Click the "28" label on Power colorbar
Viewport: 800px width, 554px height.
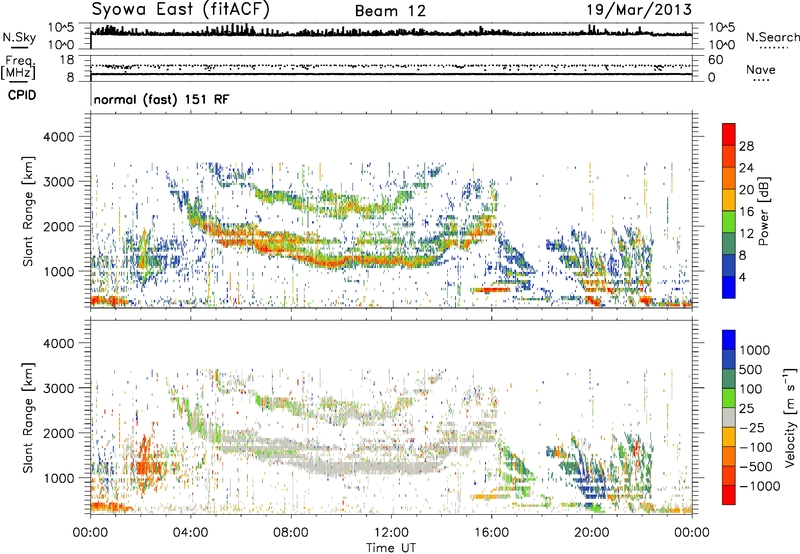point(746,146)
